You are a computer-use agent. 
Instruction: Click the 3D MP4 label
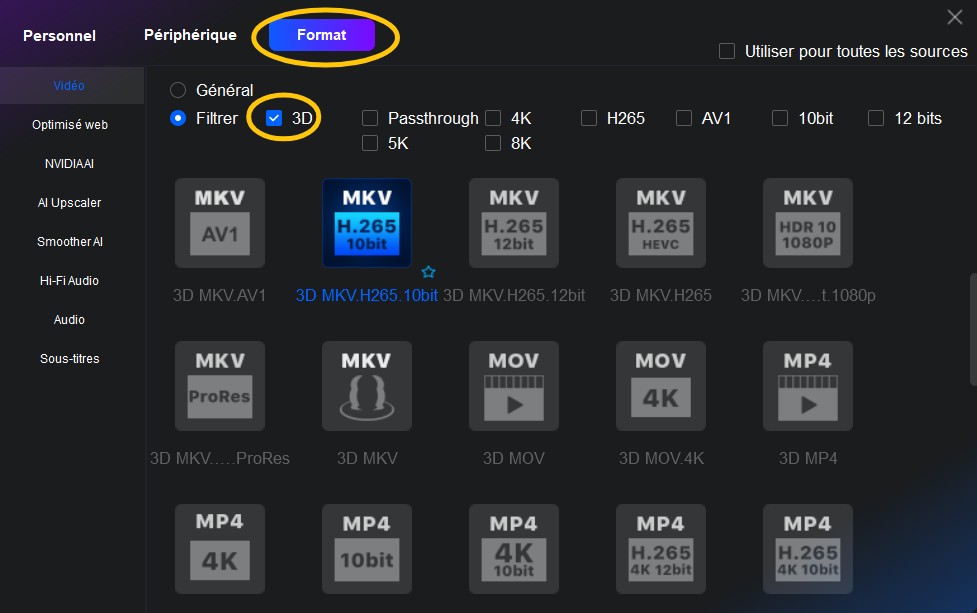[808, 459]
